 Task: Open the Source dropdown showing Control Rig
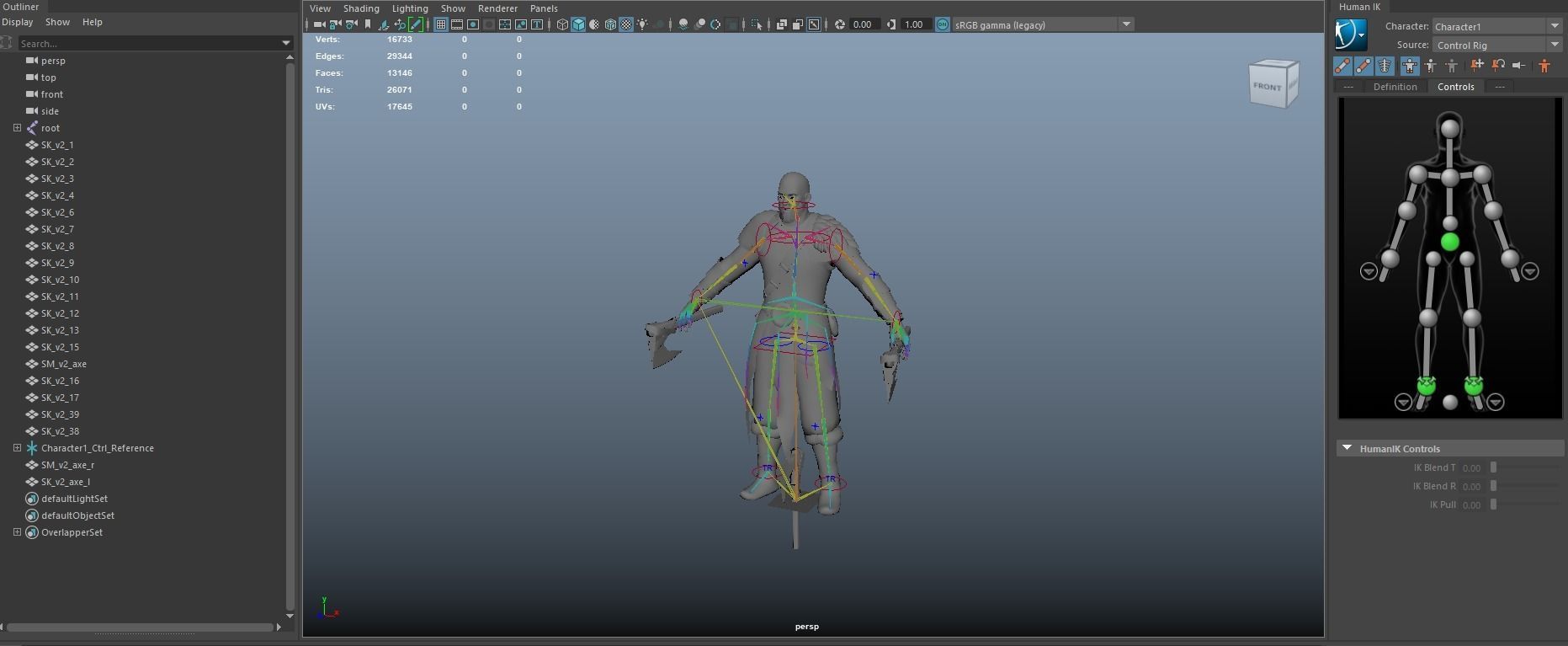1499,45
